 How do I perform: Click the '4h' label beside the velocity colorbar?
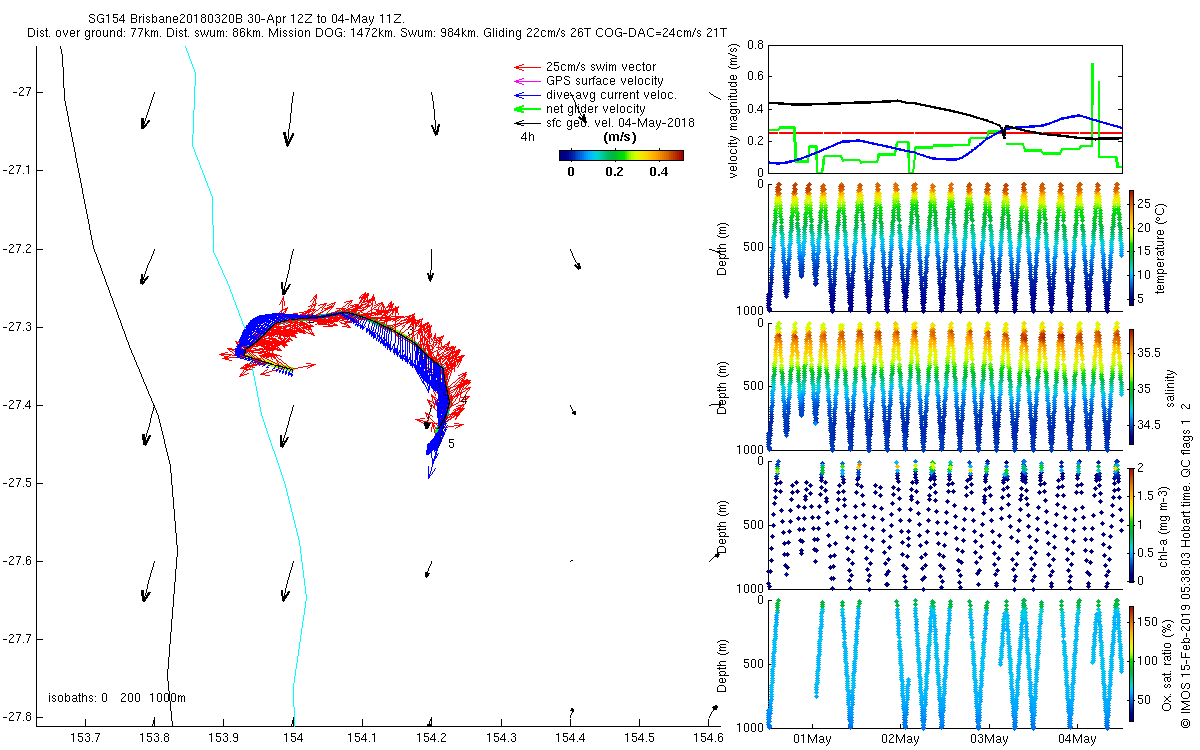point(527,138)
